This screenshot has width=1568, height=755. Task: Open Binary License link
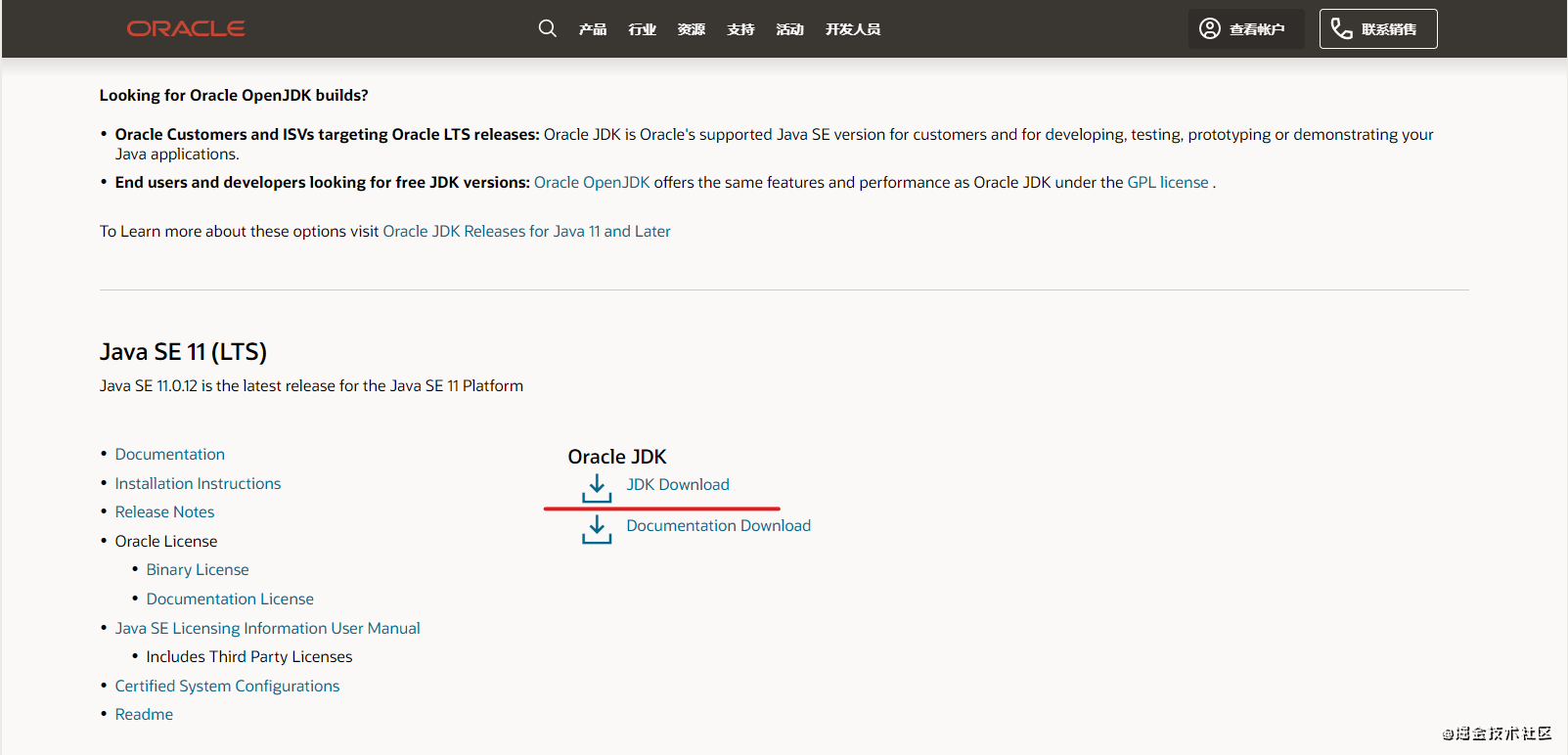(198, 569)
